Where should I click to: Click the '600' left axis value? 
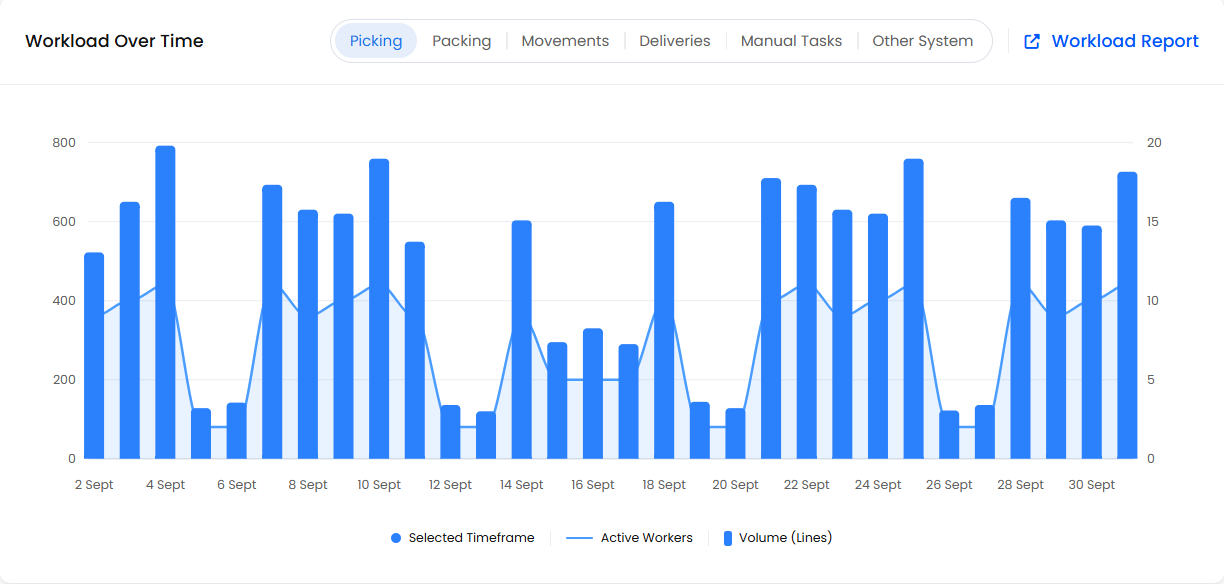pyautogui.click(x=64, y=222)
